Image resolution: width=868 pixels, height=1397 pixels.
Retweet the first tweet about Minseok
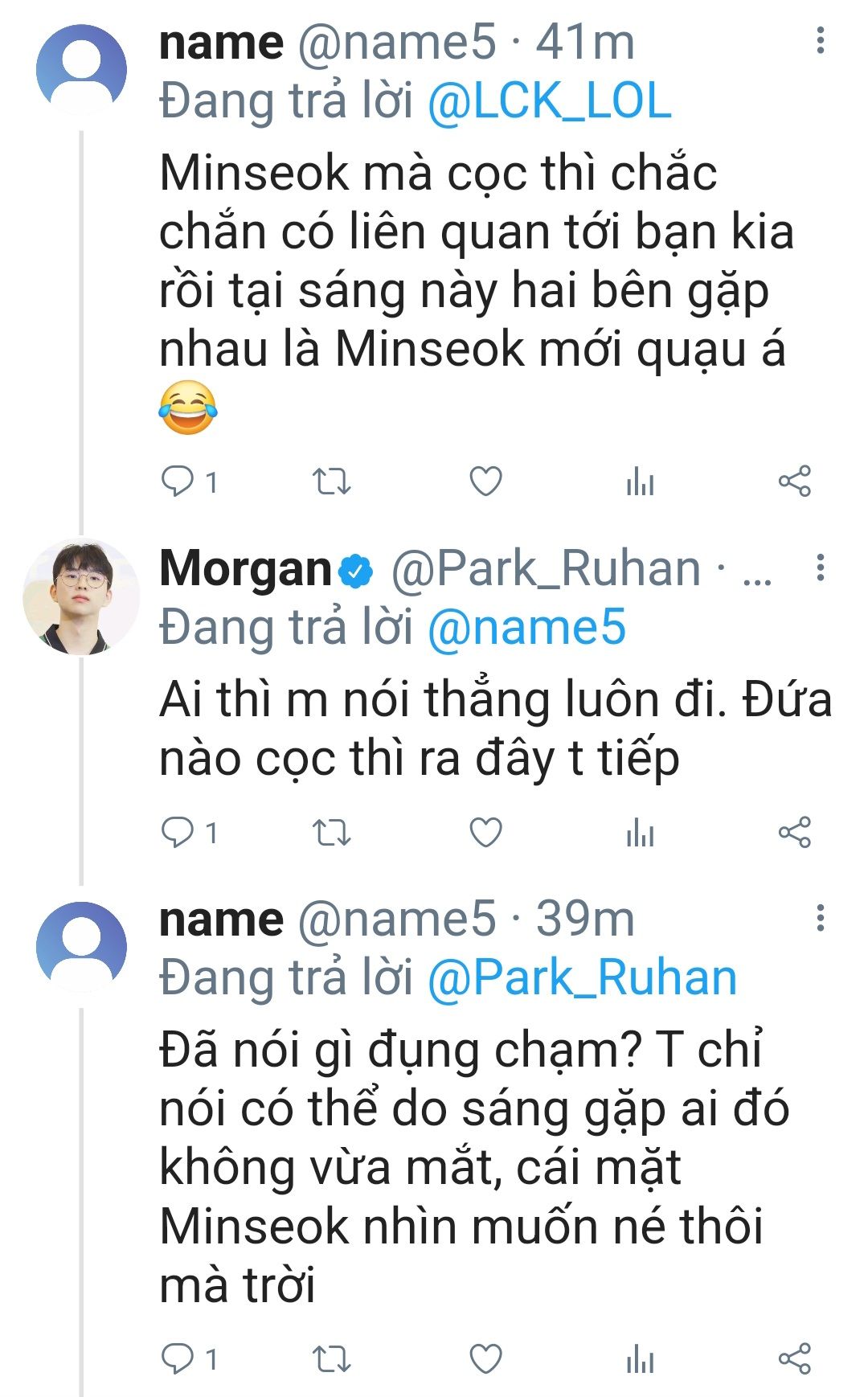coord(331,481)
